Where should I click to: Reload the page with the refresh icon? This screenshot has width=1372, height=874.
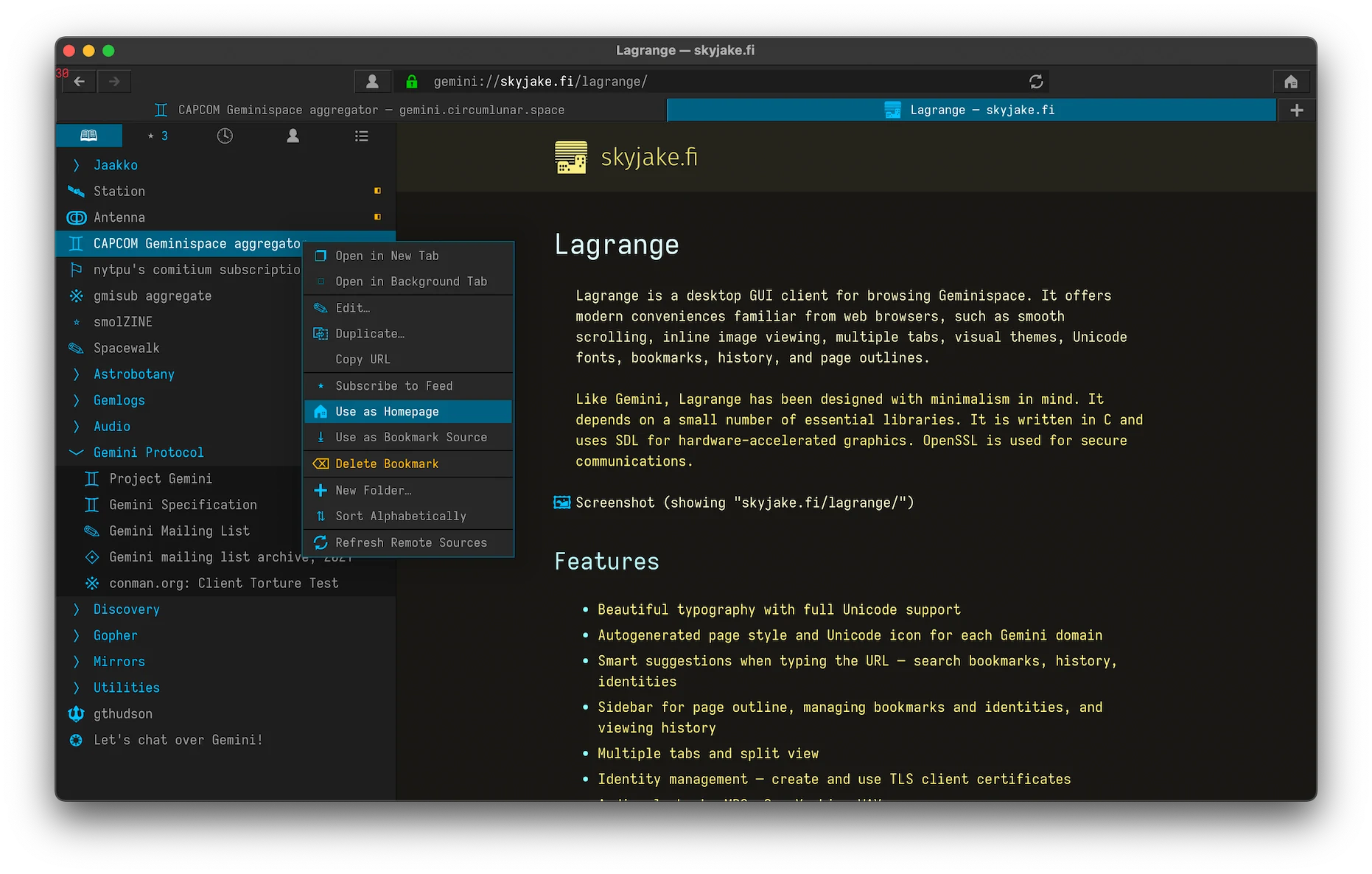pyautogui.click(x=1036, y=81)
